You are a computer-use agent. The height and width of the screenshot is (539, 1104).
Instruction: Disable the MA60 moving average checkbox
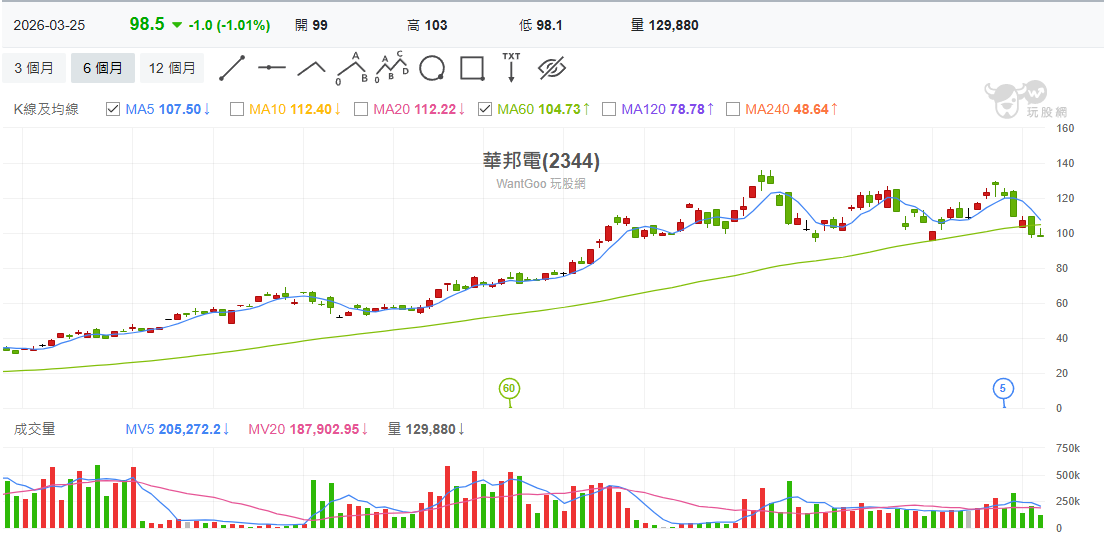485,109
